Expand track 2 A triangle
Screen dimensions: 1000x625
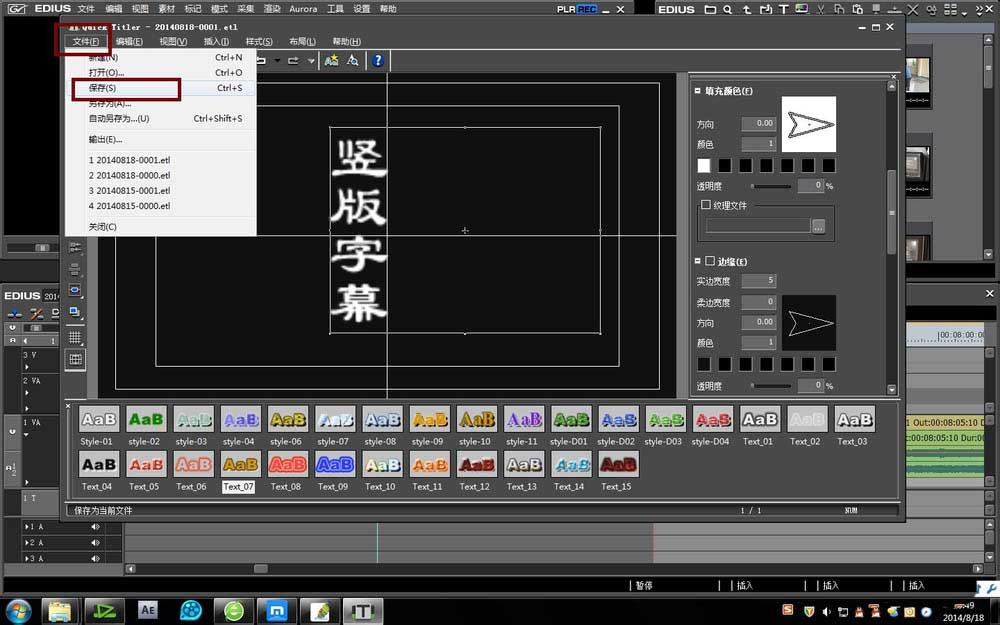tap(27, 543)
